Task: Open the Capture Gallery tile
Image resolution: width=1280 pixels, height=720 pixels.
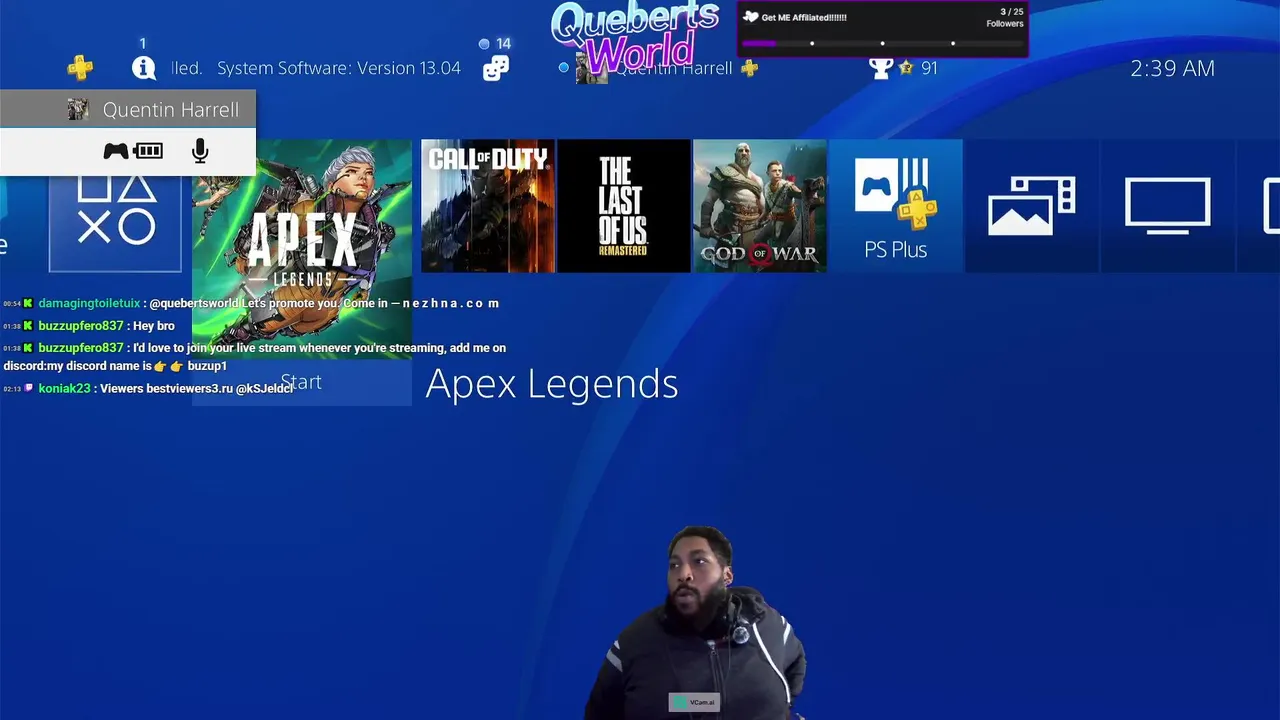Action: pos(1032,206)
